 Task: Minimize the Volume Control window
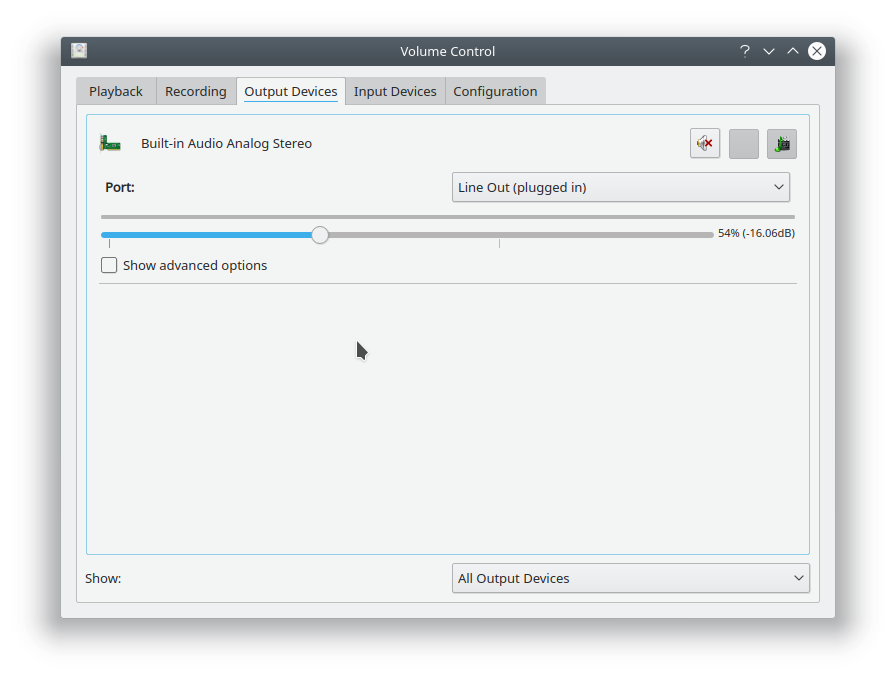(x=769, y=51)
